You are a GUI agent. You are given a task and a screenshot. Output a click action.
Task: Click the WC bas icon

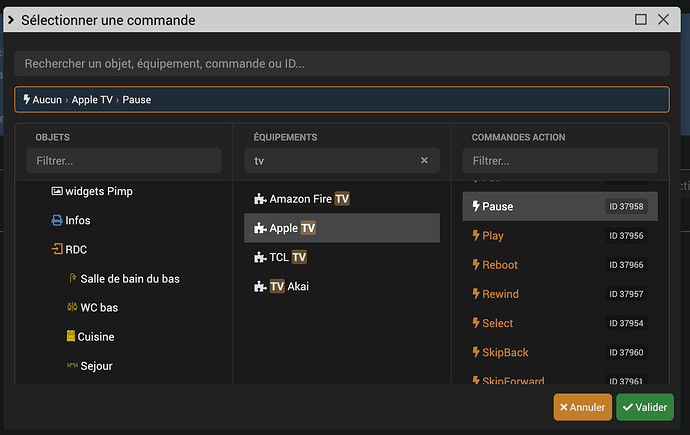pos(72,307)
